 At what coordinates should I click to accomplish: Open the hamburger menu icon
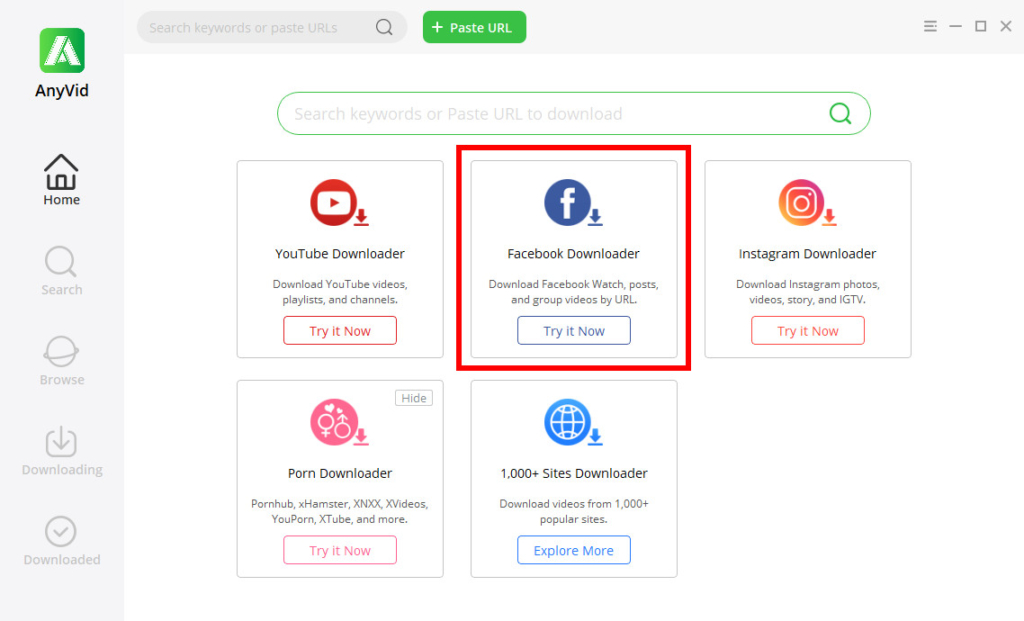tap(930, 26)
